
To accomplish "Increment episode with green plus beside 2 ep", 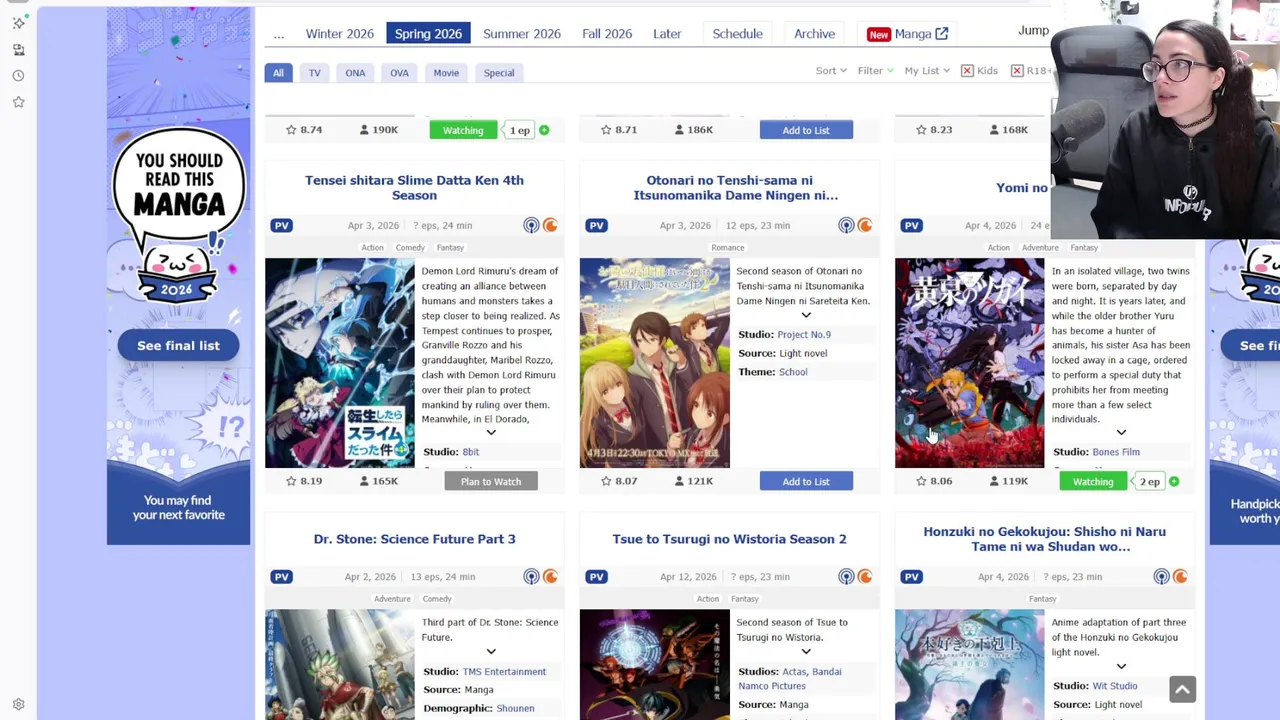I will click(1174, 482).
